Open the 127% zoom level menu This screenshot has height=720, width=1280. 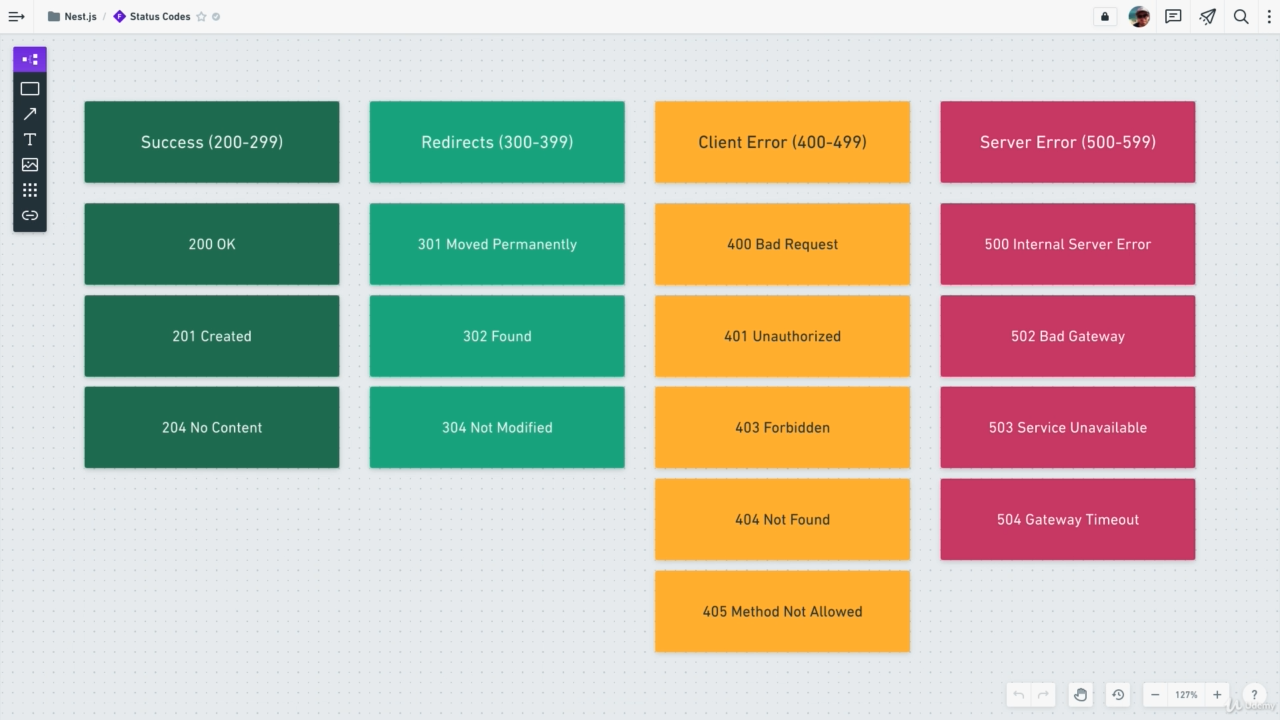coord(1186,695)
